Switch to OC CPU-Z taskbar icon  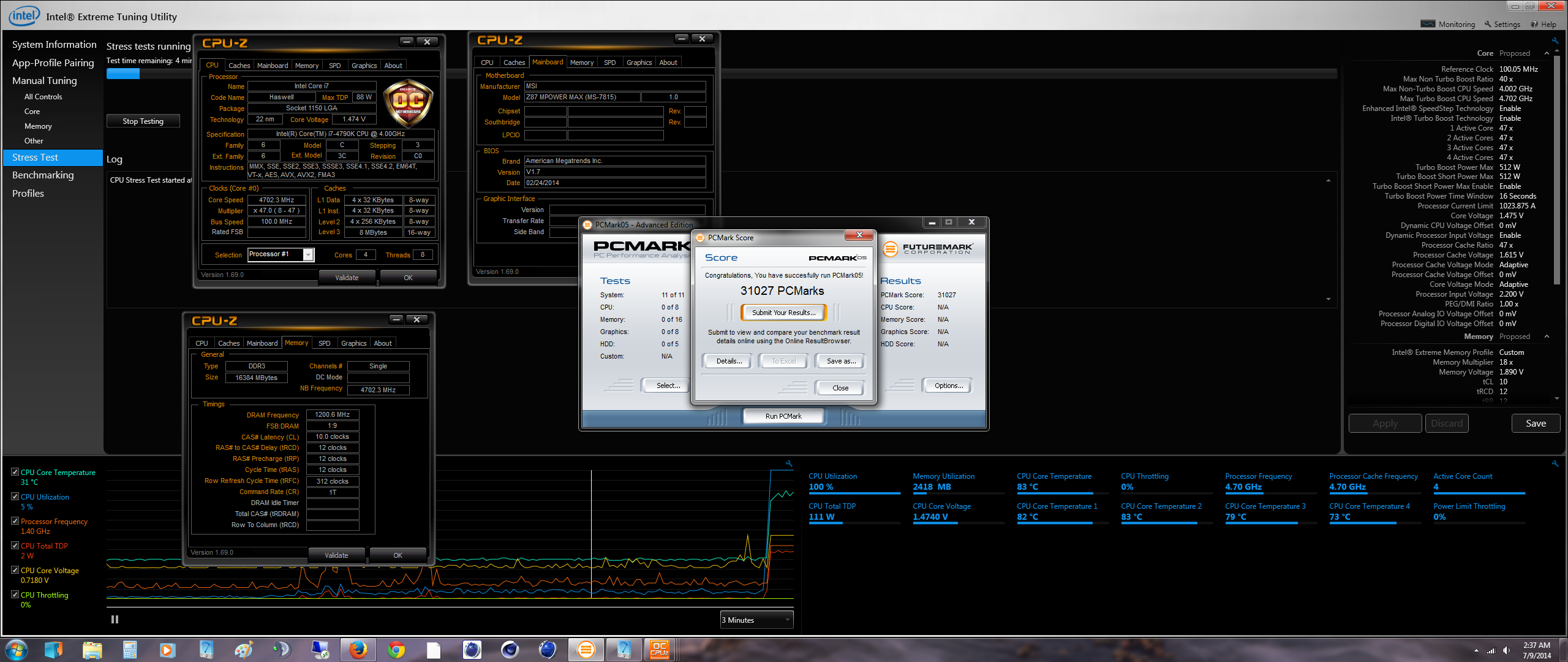[x=660, y=650]
